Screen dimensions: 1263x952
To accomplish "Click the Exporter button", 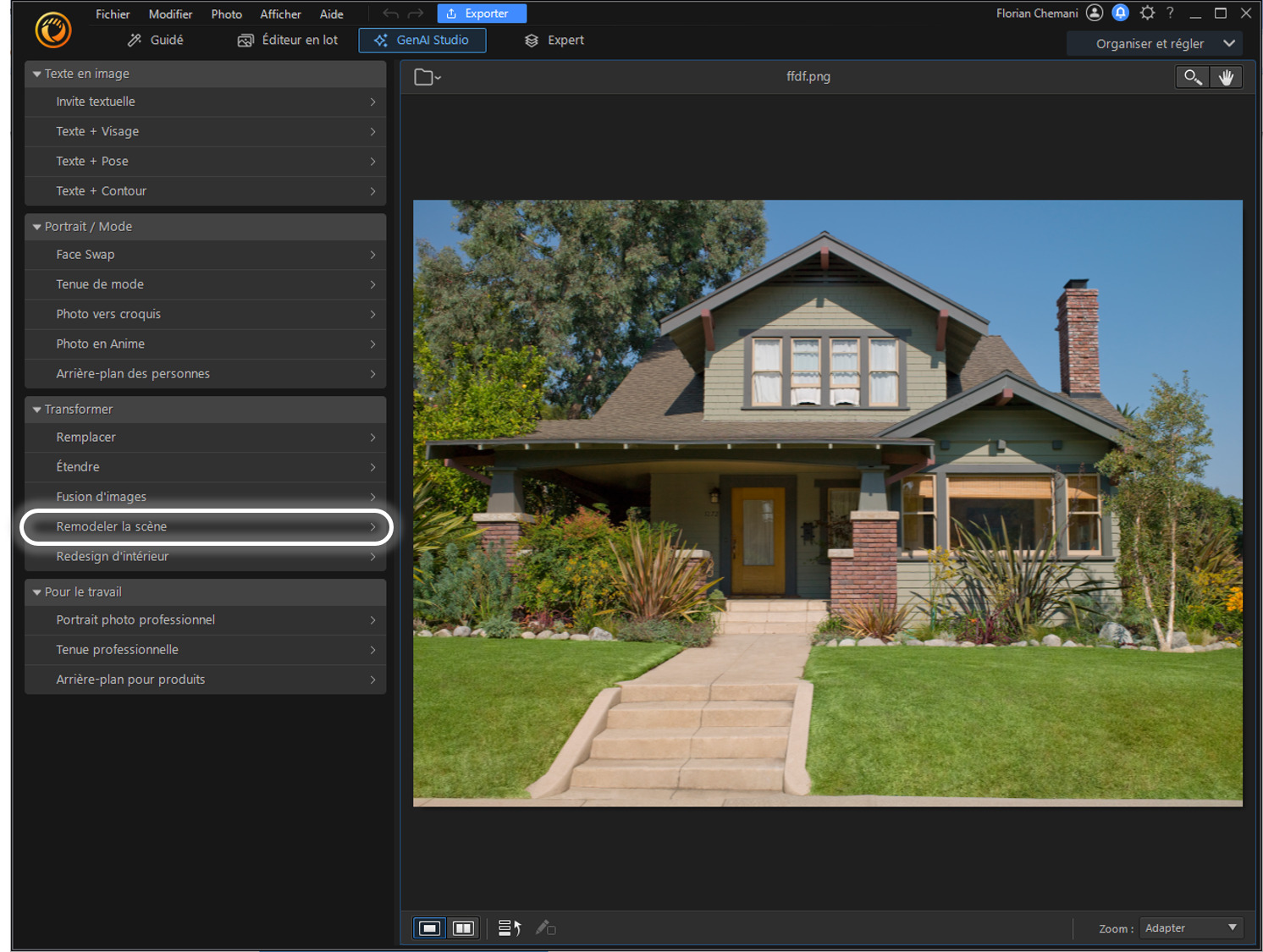I will click(x=482, y=14).
